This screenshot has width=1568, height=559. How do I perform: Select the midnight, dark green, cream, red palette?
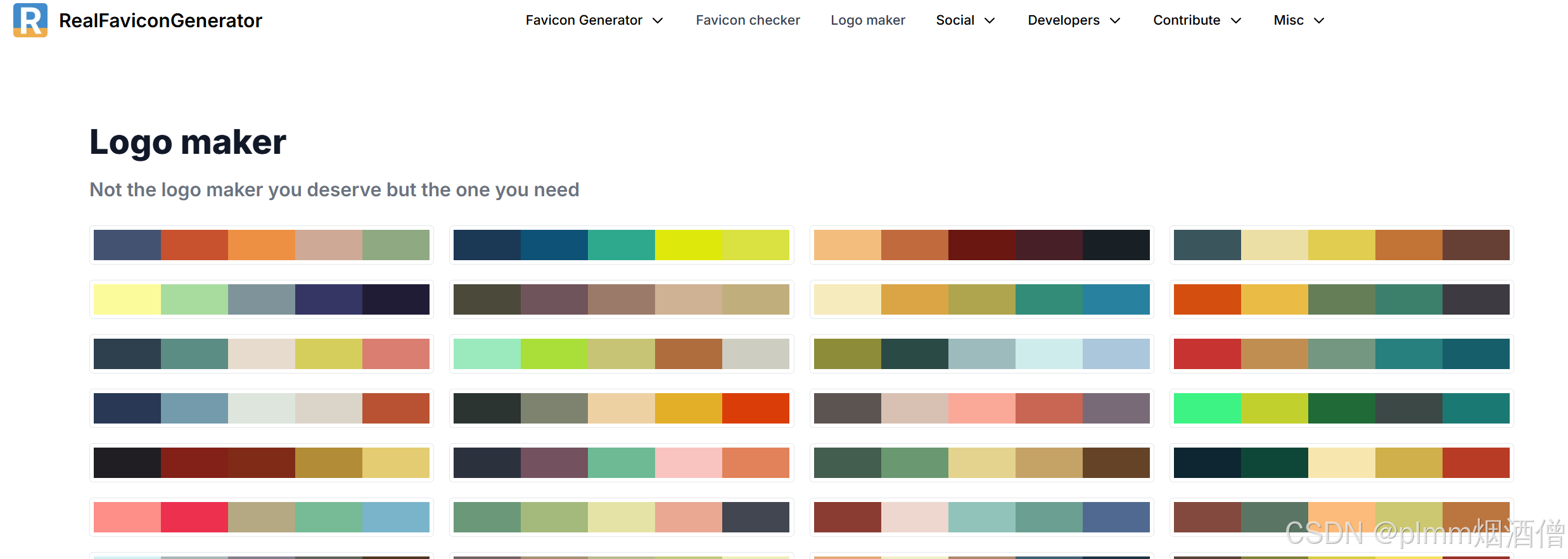[1342, 463]
